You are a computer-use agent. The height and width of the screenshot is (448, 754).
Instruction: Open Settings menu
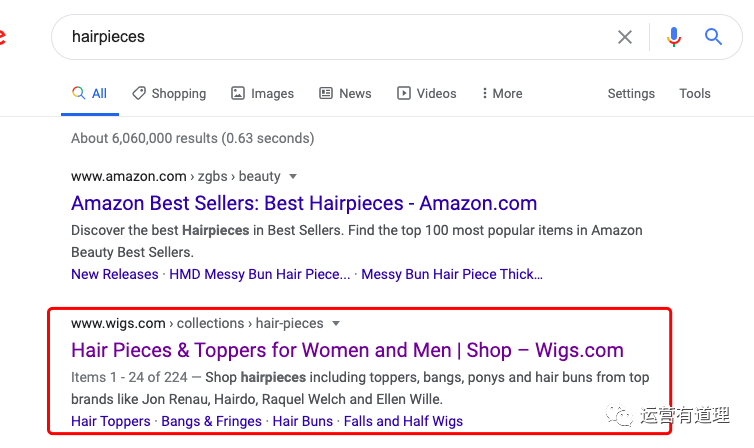pos(631,93)
